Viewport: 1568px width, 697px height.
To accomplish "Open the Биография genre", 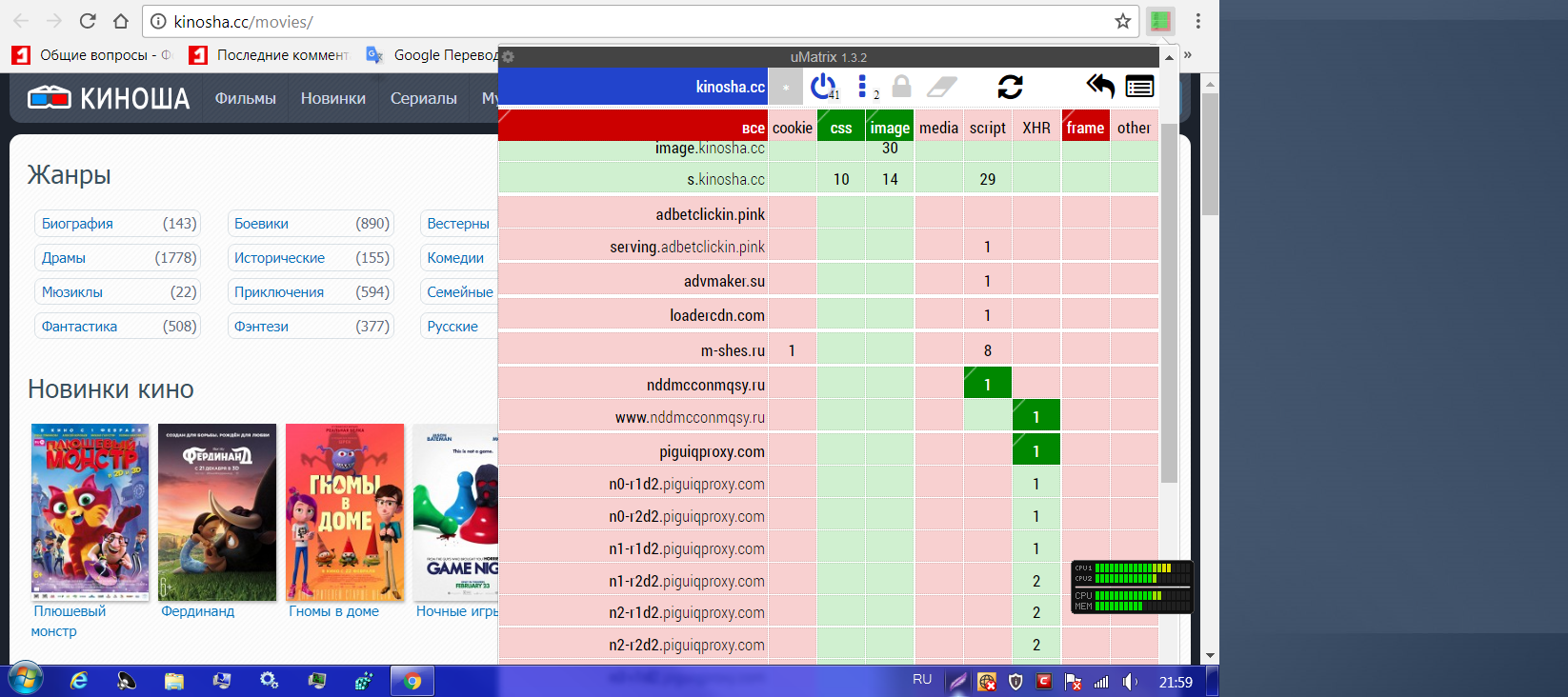I will tap(77, 224).
